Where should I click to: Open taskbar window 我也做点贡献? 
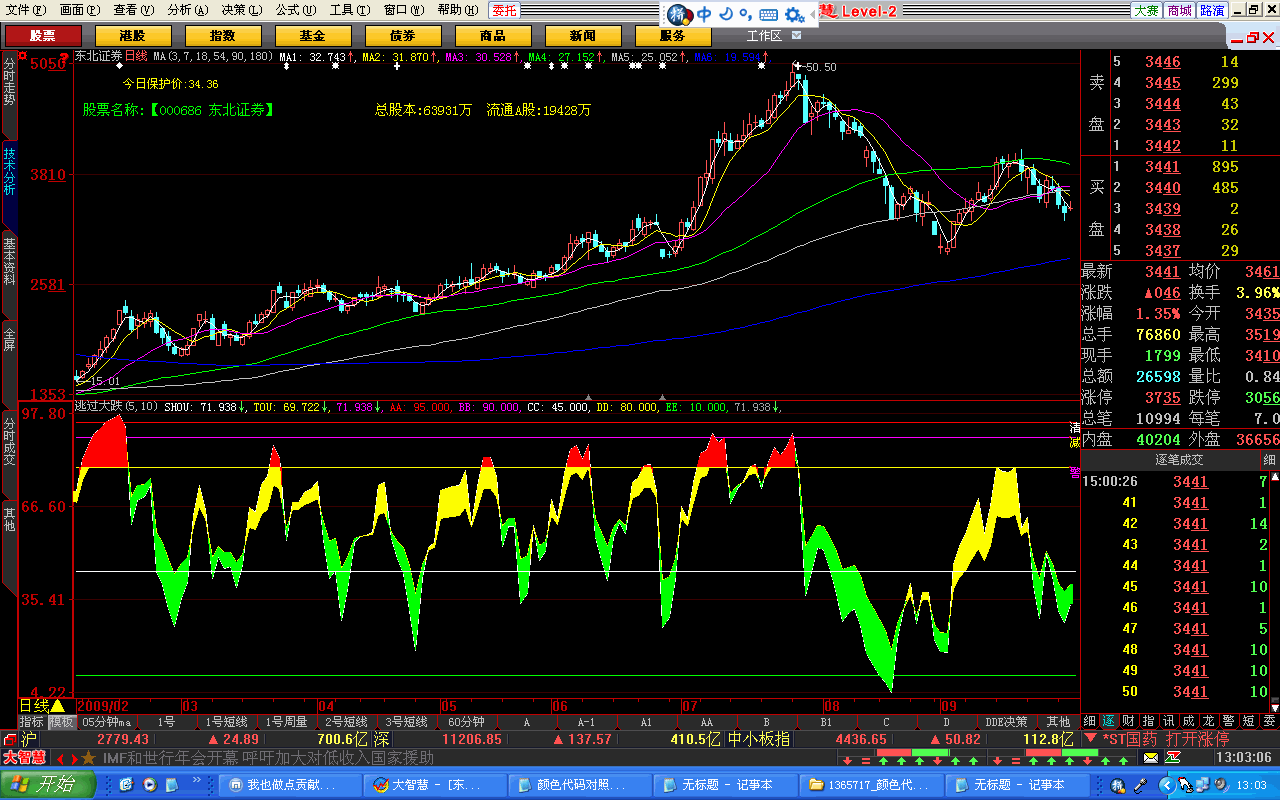(x=290, y=785)
